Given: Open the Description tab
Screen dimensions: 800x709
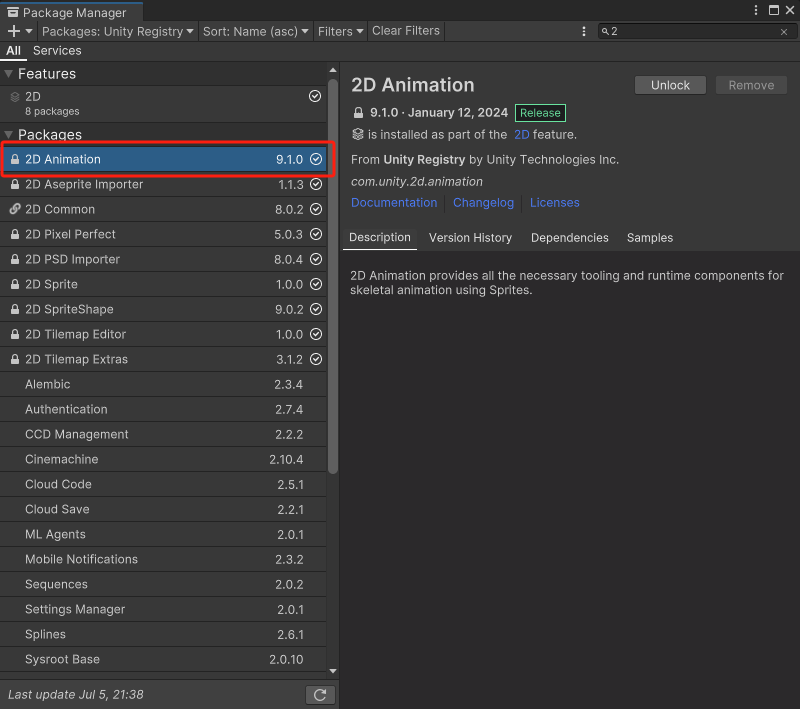Looking at the screenshot, I should click(380, 238).
